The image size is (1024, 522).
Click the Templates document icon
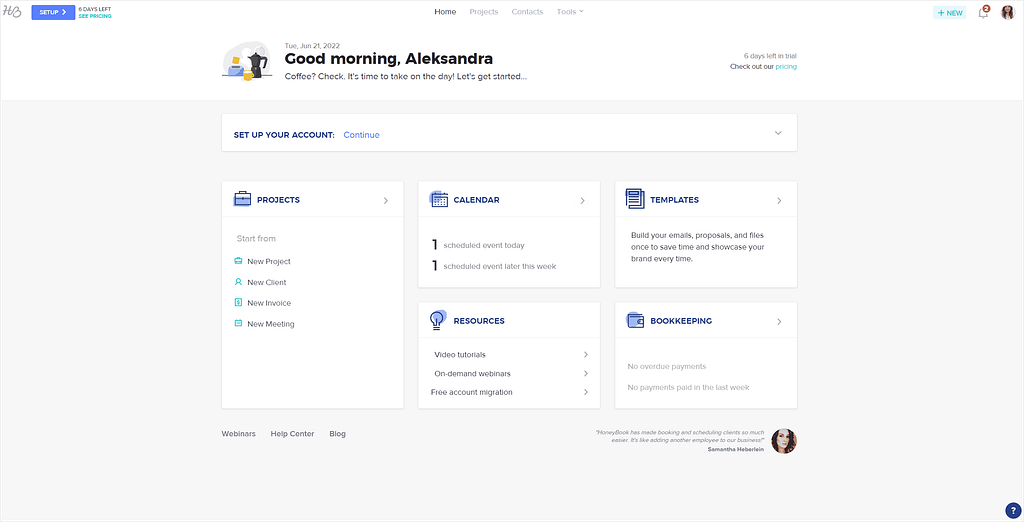pos(635,199)
